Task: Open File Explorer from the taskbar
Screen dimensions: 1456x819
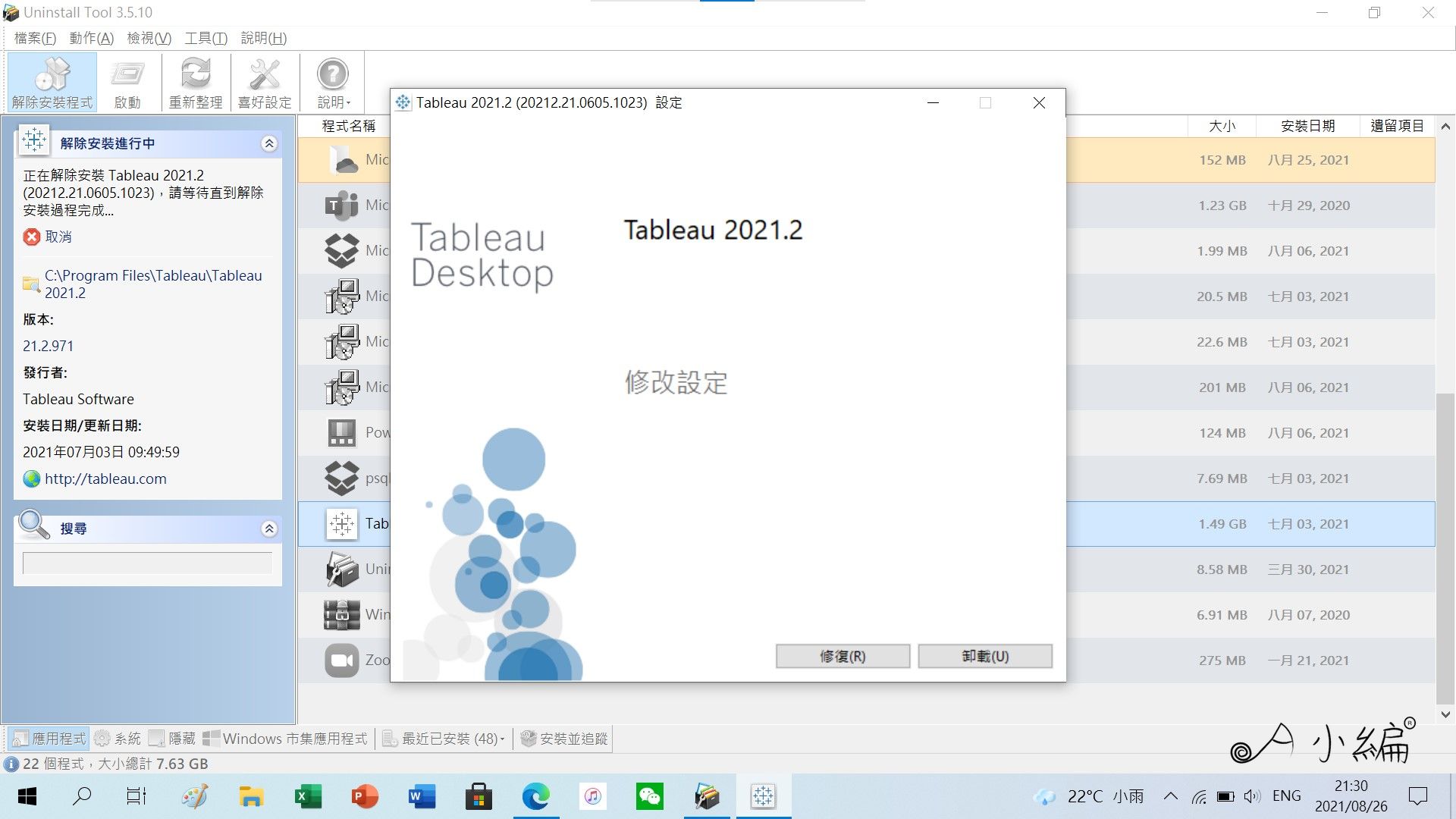Action: pos(251,796)
